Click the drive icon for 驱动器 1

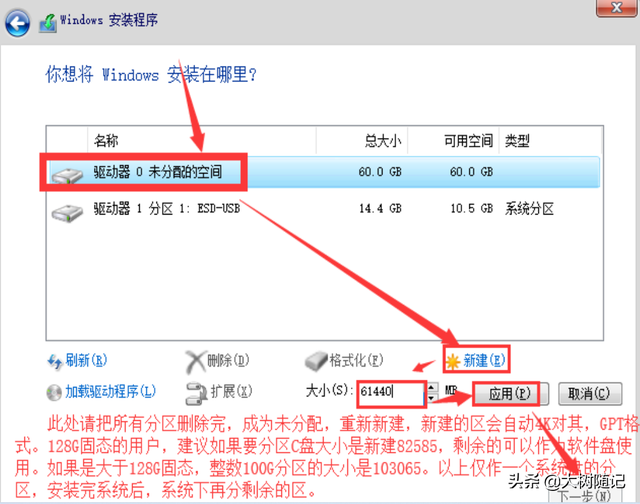point(67,213)
